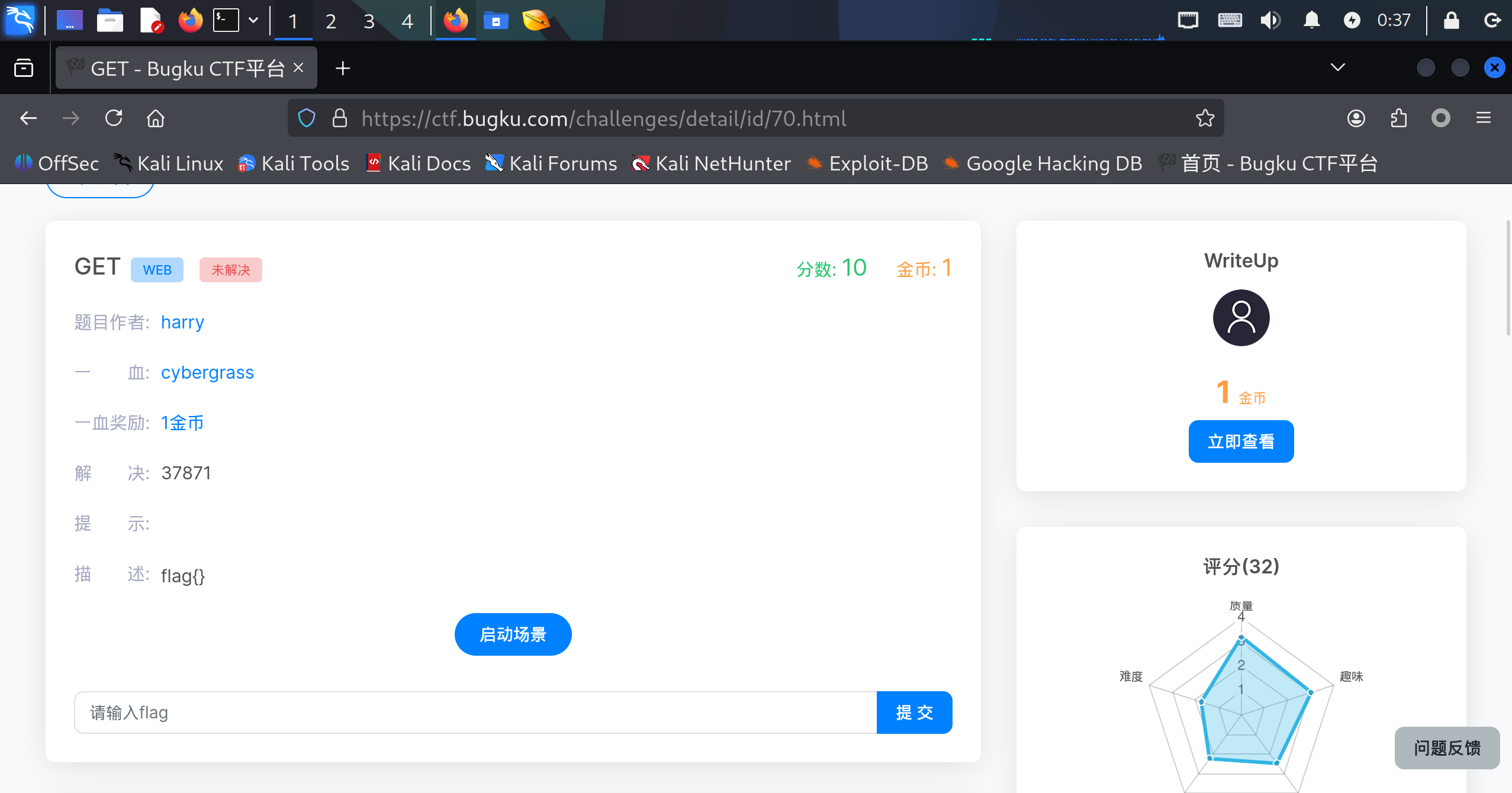The height and width of the screenshot is (793, 1512).
Task: Open the tracking protection shield icon
Action: (307, 118)
